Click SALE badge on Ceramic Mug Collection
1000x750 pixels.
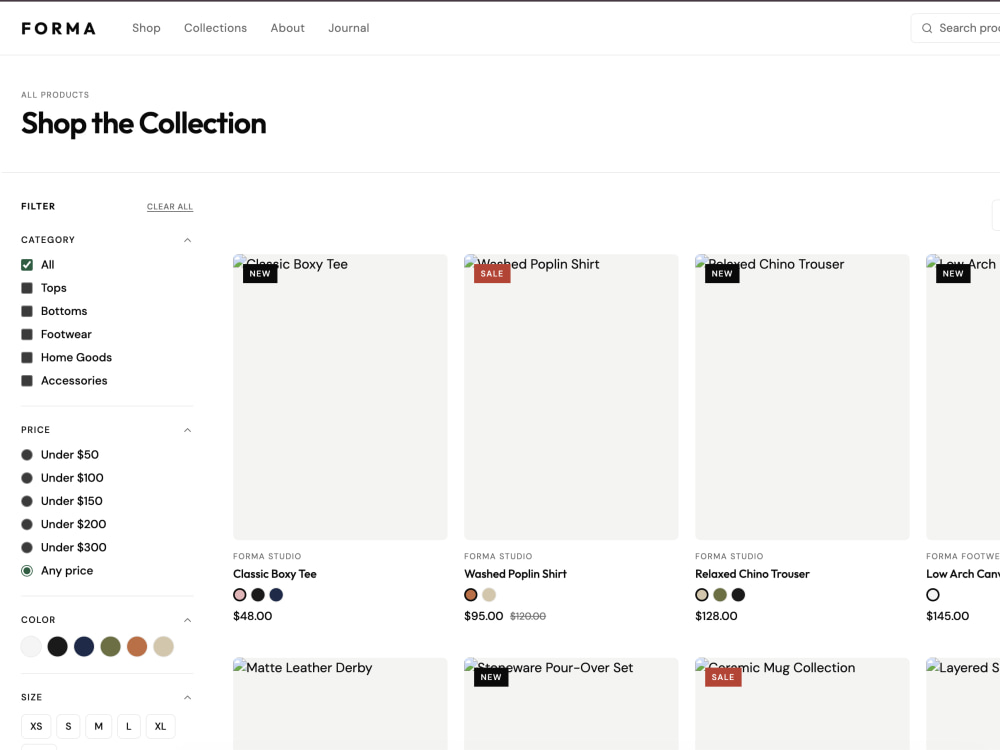(x=723, y=677)
